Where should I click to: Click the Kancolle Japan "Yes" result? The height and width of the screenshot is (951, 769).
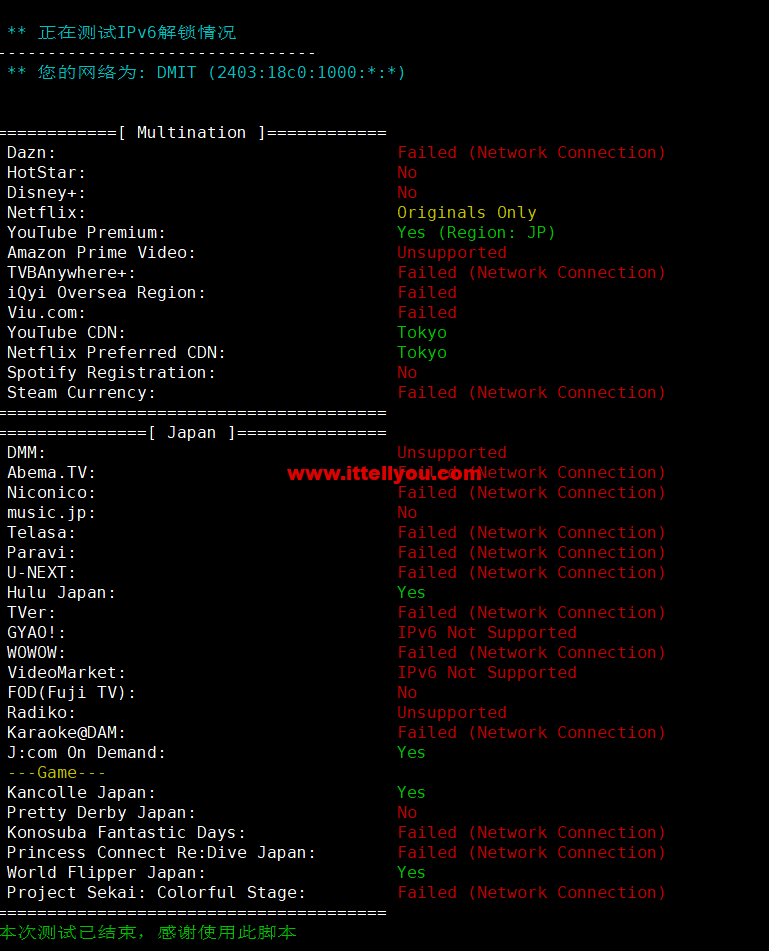[411, 793]
